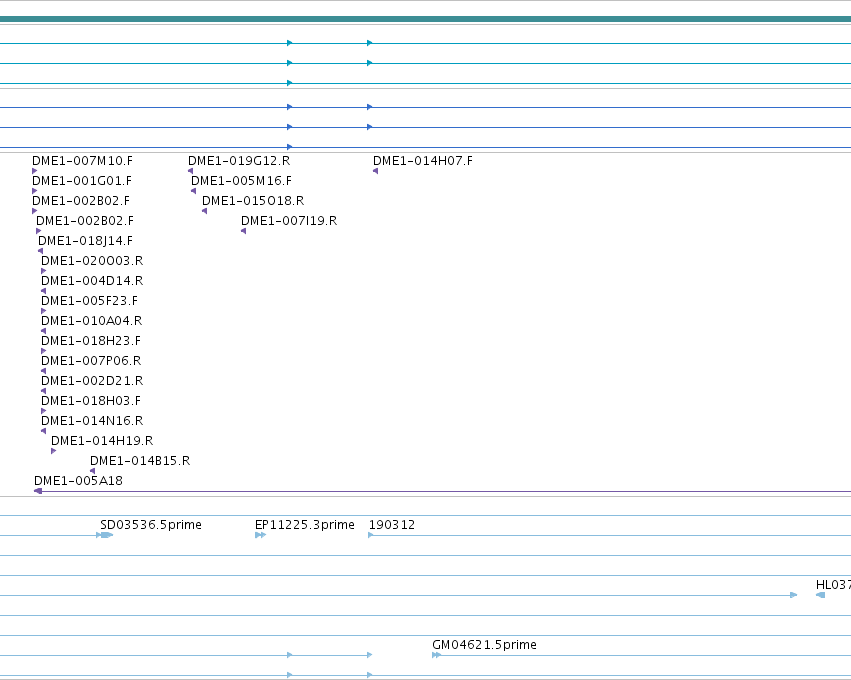Viewport: 851px width, 680px height.
Task: Click the arrow glyph under DME1-014H19.R
Action: point(54,451)
